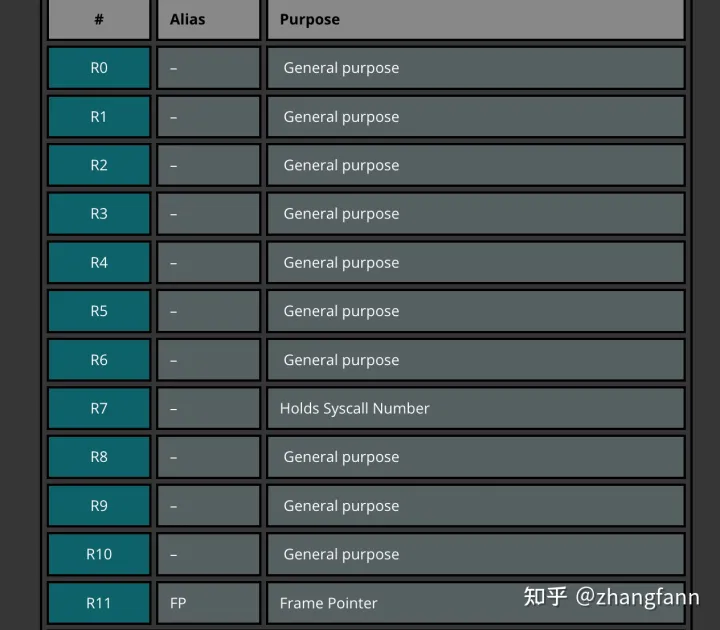Select the R3 register cell

click(x=99, y=214)
